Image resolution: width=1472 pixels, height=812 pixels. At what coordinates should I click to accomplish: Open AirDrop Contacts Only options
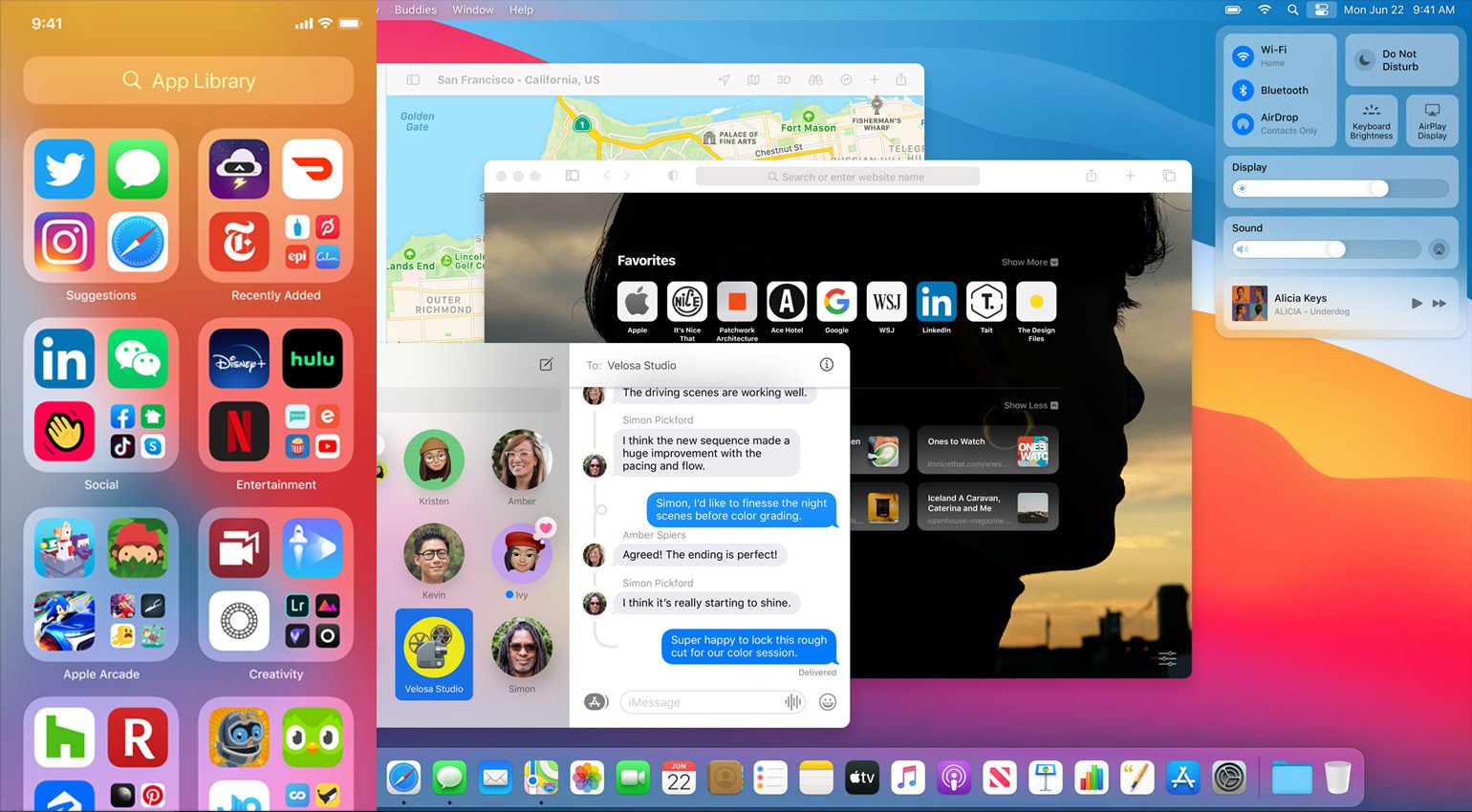click(1243, 123)
